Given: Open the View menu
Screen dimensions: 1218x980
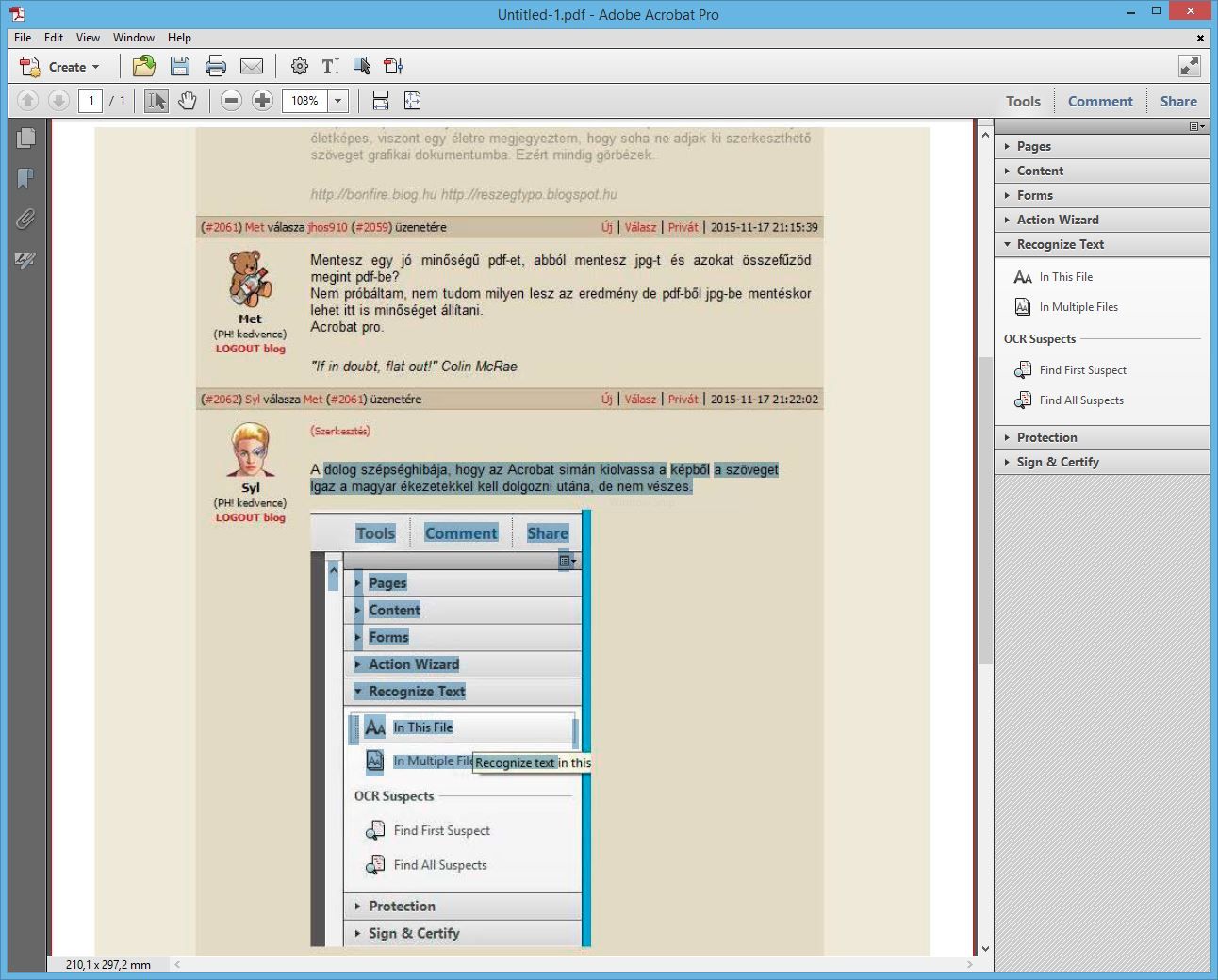Looking at the screenshot, I should 88,38.
